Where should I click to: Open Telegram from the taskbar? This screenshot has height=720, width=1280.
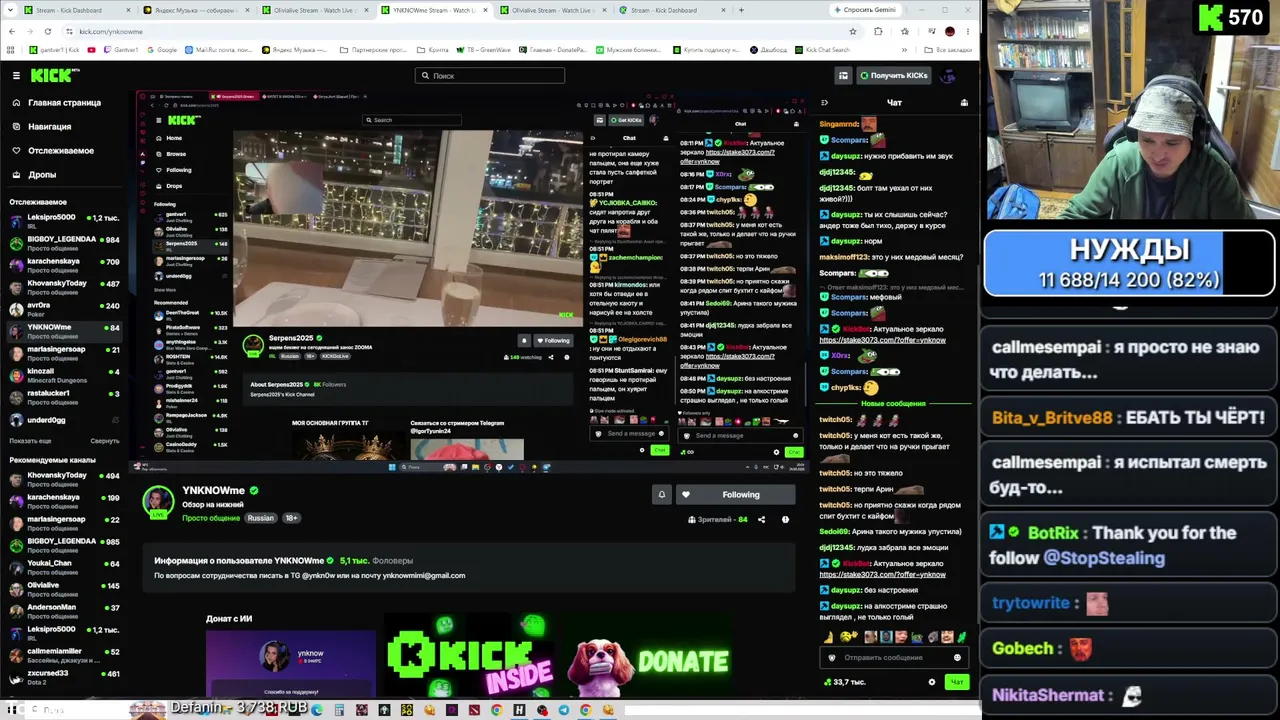point(564,710)
